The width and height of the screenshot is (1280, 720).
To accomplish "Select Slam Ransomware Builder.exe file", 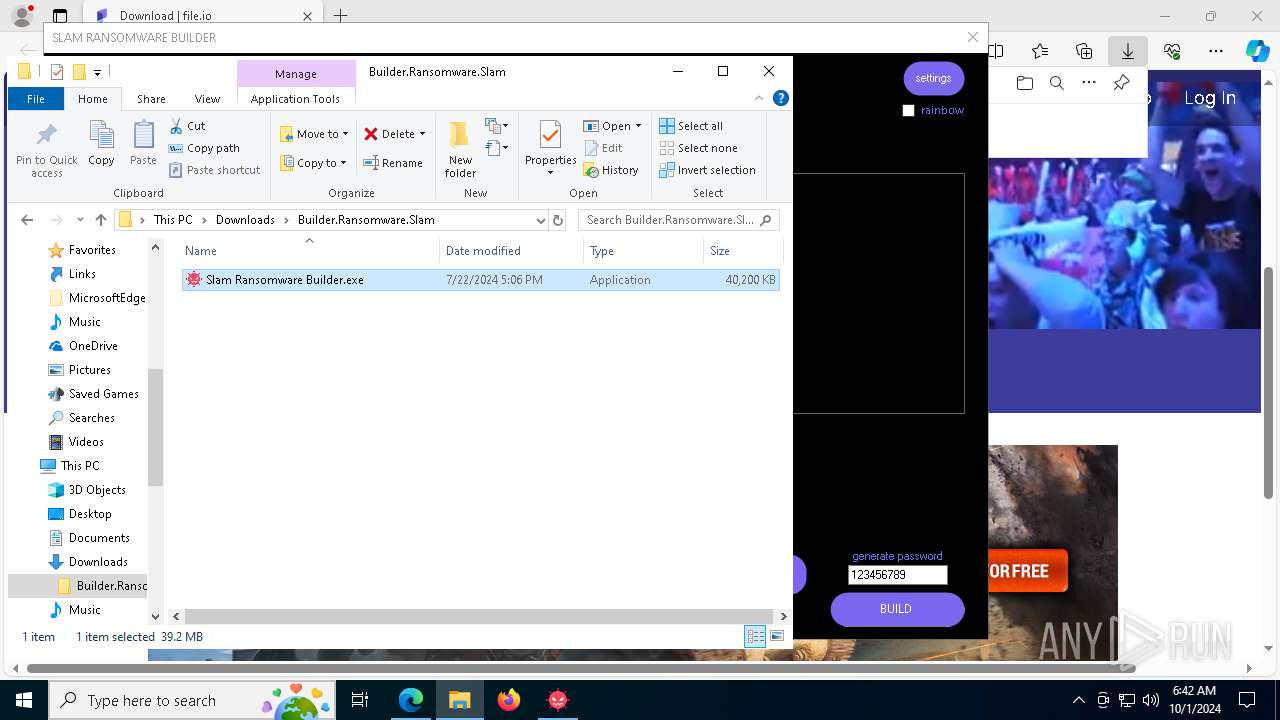I will click(x=481, y=280).
